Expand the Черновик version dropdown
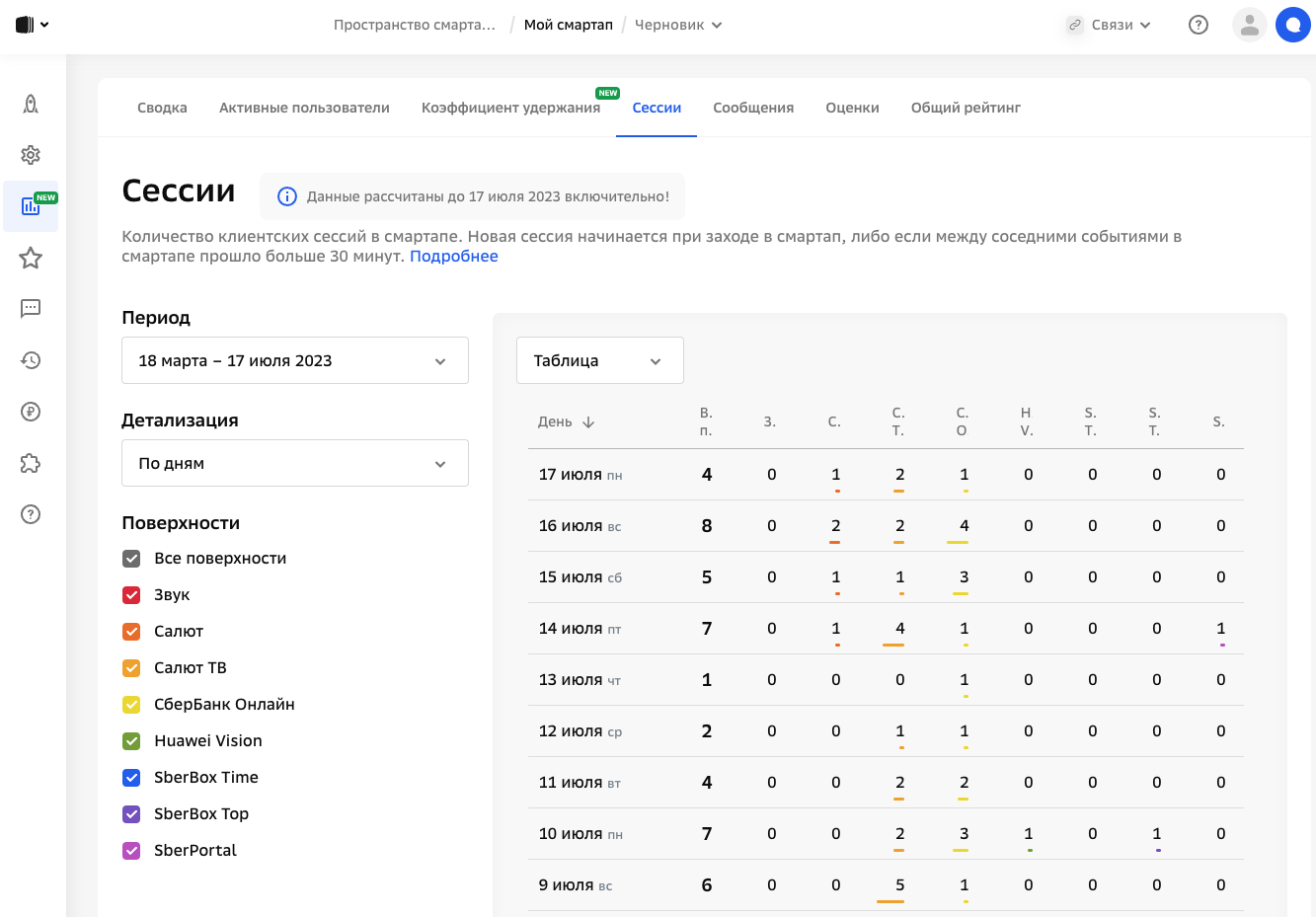Screen dimensions: 1316x917 (678, 25)
